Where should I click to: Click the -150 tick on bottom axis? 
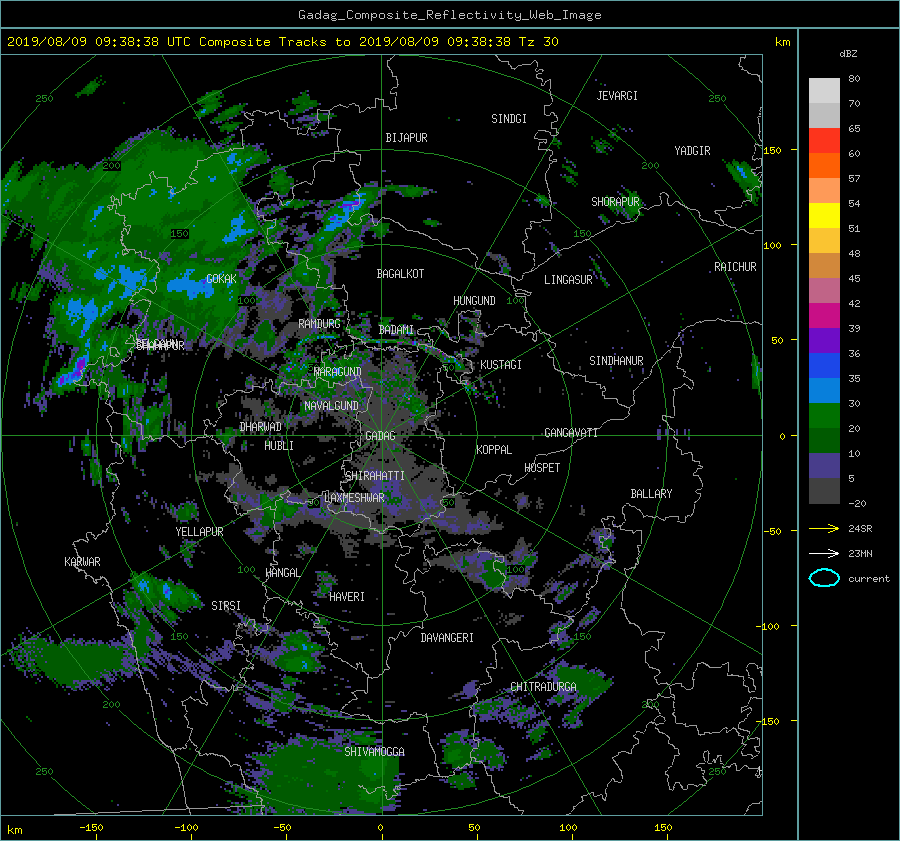tap(91, 828)
